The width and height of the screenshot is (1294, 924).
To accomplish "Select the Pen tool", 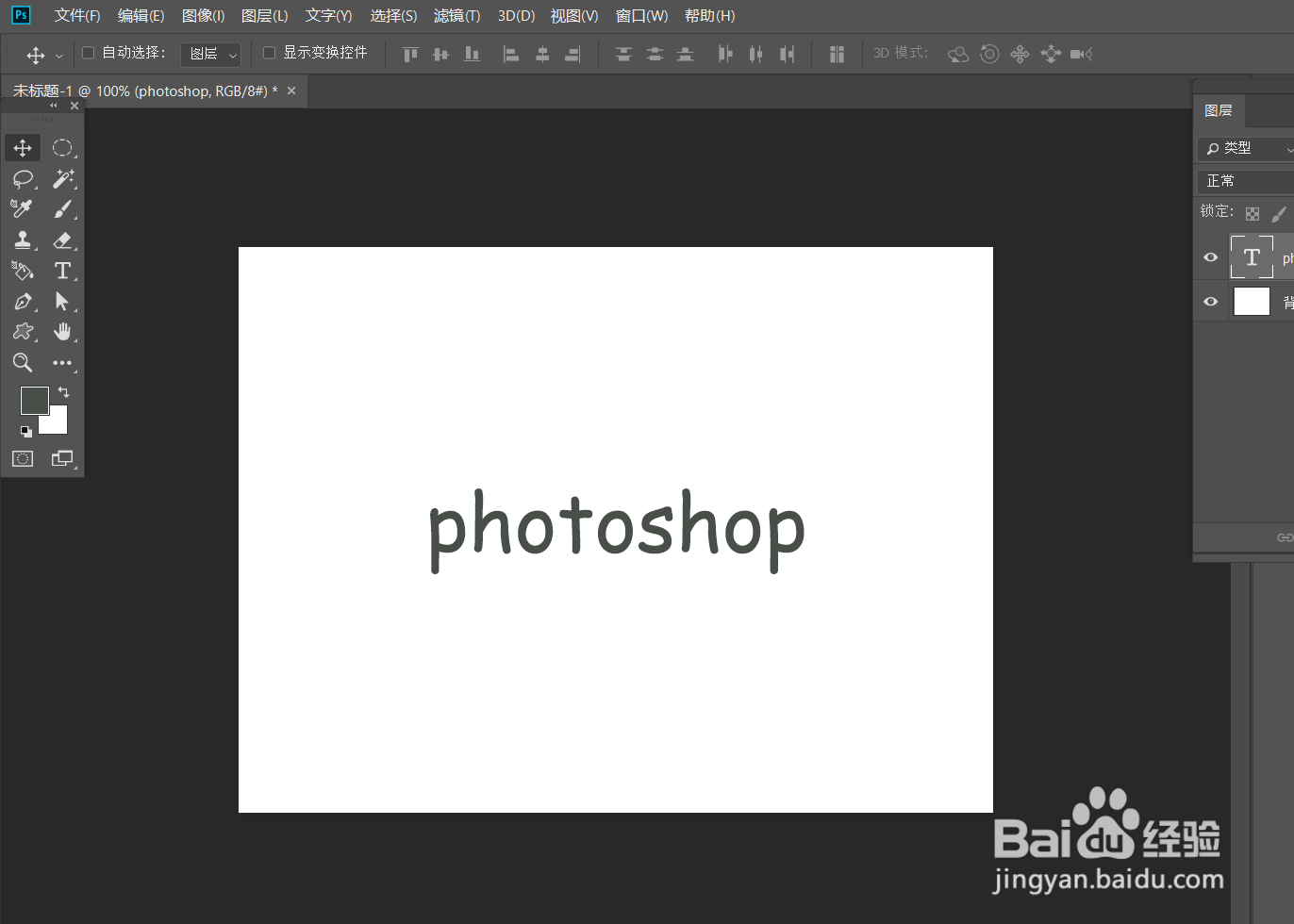I will pyautogui.click(x=23, y=302).
